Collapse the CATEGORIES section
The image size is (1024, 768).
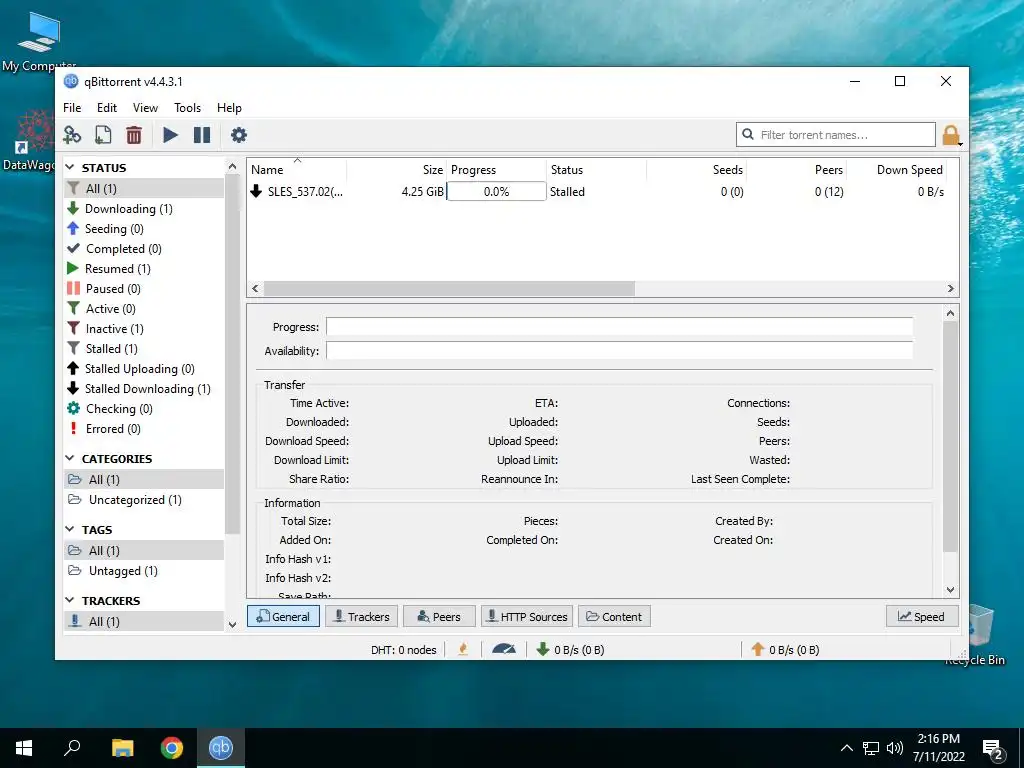(70, 458)
